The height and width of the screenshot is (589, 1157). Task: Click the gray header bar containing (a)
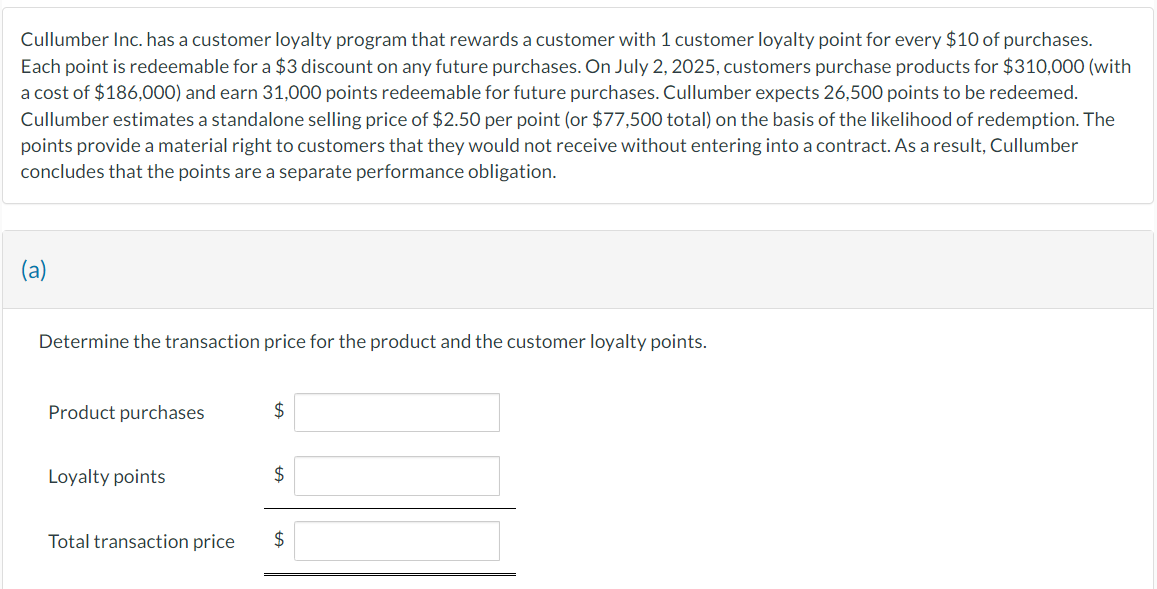578,269
